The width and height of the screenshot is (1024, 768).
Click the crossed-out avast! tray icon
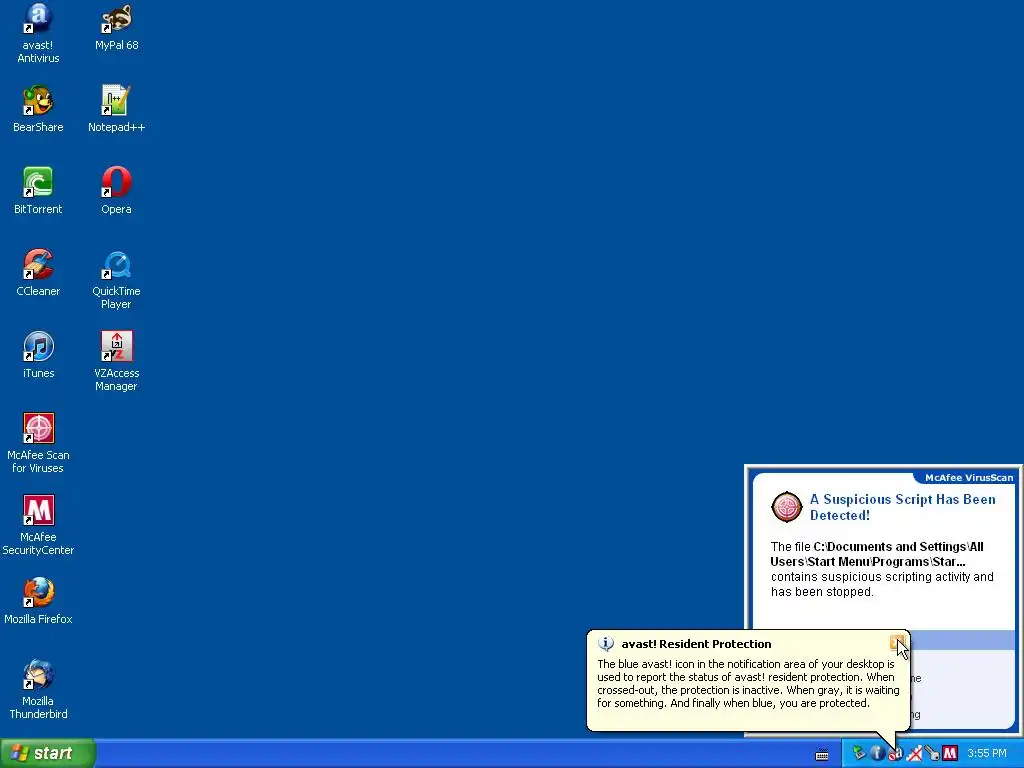tap(895, 754)
